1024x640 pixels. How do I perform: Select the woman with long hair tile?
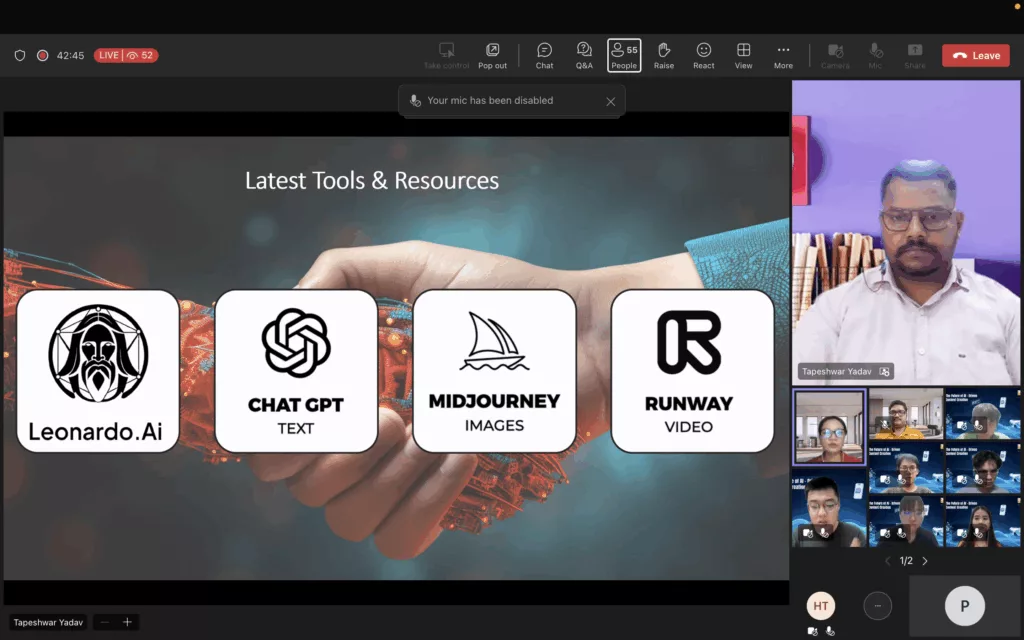coord(983,522)
